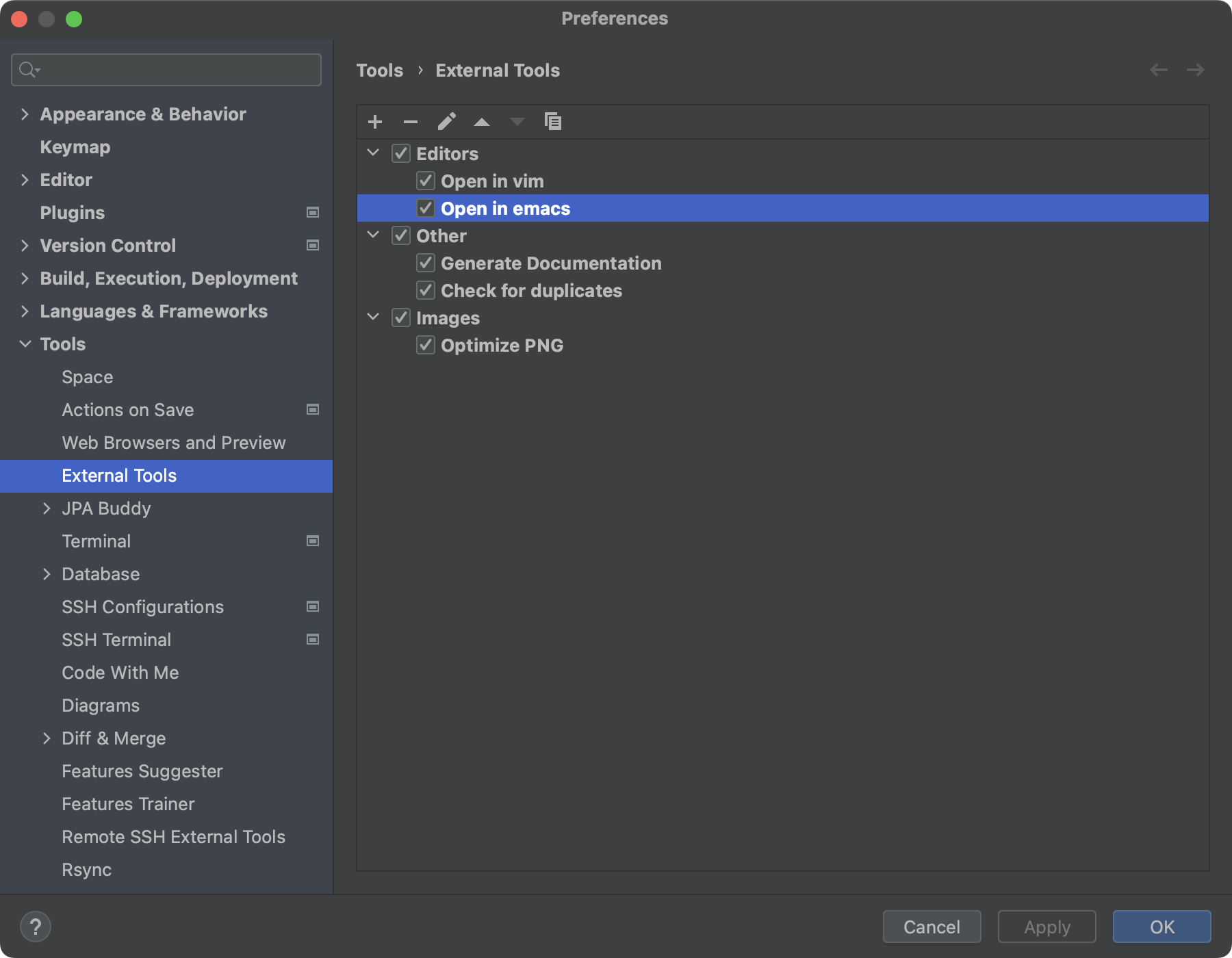
Task: Expand Appearance & Behavior section
Action: [25, 114]
